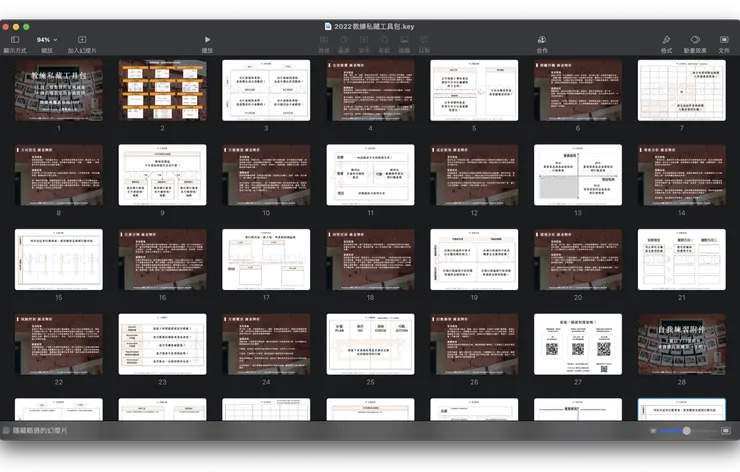Select slide 19 thumbnail
The width and height of the screenshot is (740, 472).
pyautogui.click(x=474, y=260)
